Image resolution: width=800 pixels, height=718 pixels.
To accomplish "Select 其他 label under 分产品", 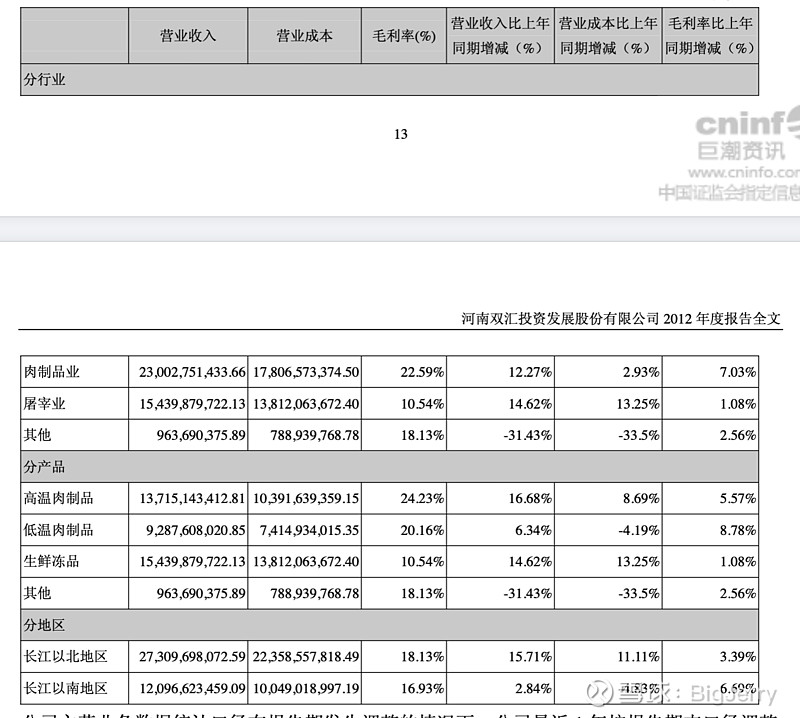I will pos(37,592).
